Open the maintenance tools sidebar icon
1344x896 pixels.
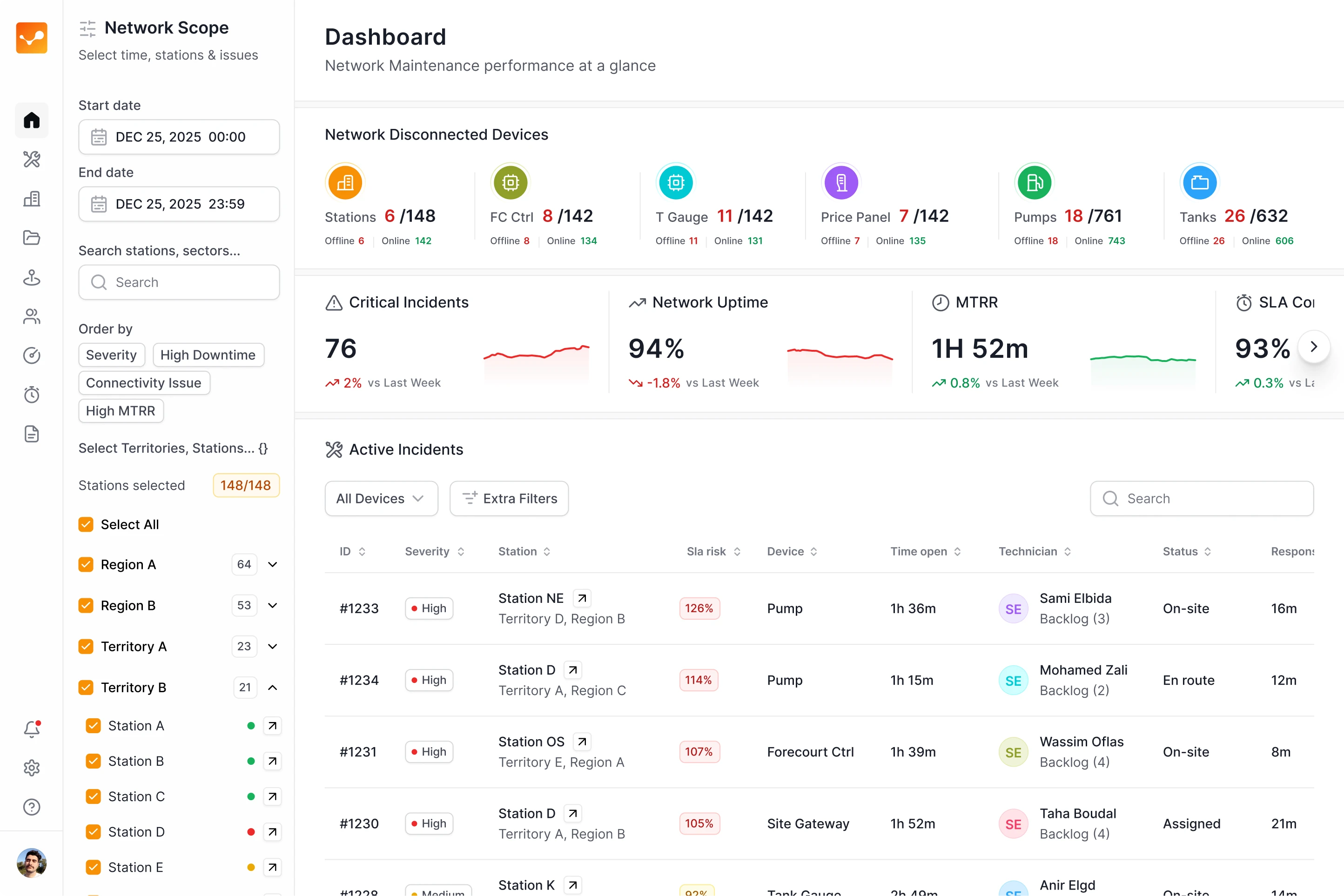click(x=32, y=160)
